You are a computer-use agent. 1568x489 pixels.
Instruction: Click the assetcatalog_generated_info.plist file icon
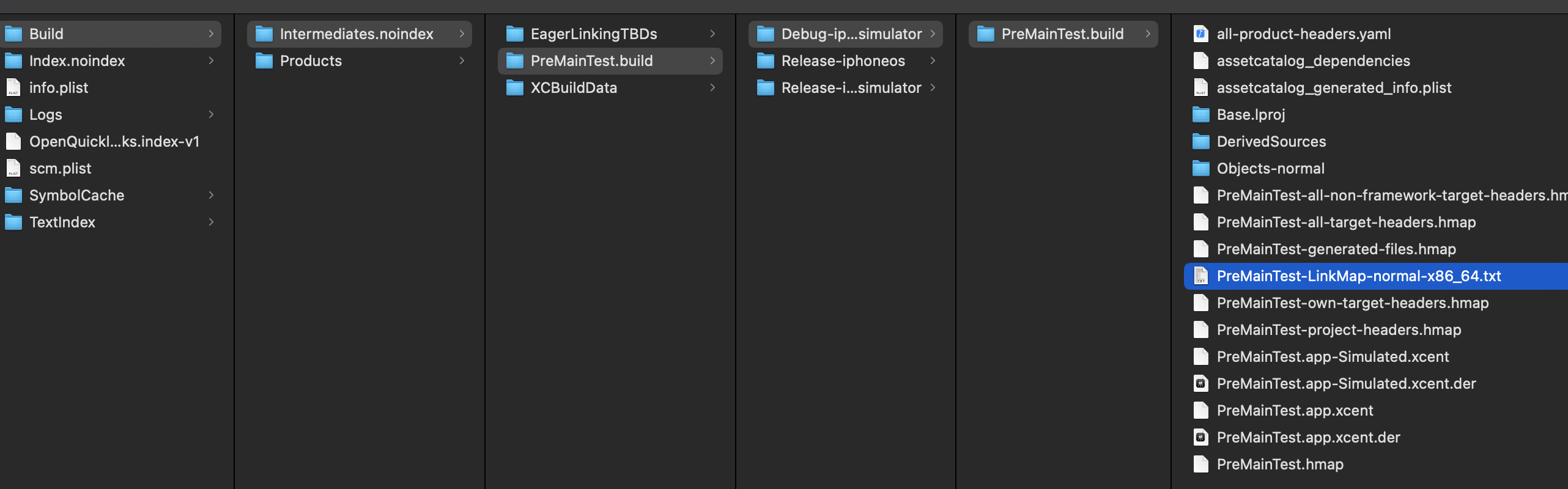[1200, 87]
